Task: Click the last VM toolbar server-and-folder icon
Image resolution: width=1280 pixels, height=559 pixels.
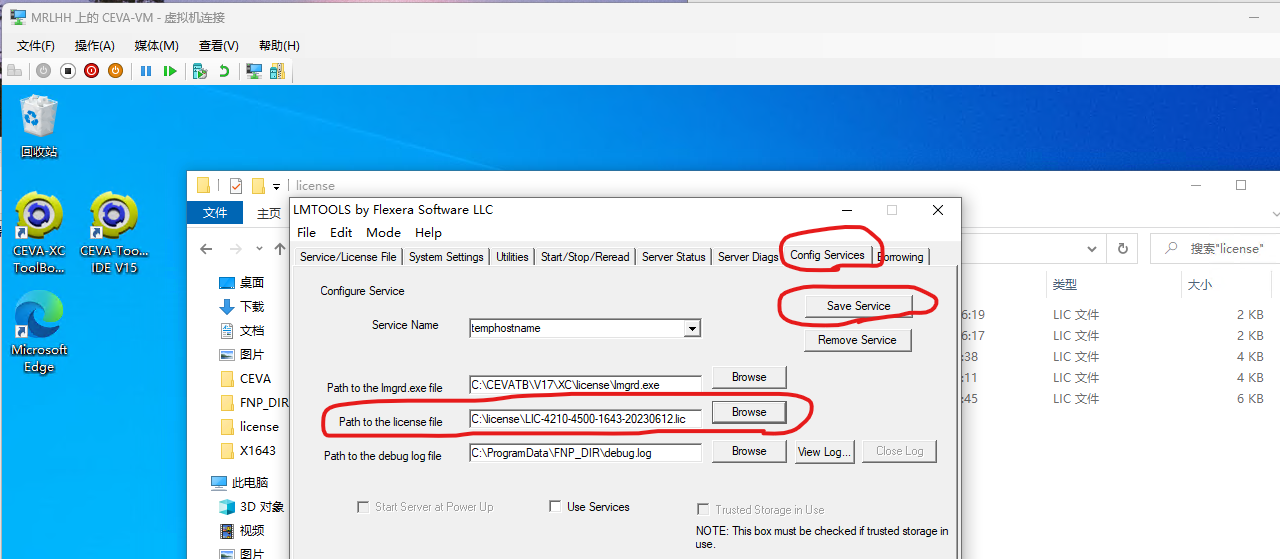Action: click(277, 71)
